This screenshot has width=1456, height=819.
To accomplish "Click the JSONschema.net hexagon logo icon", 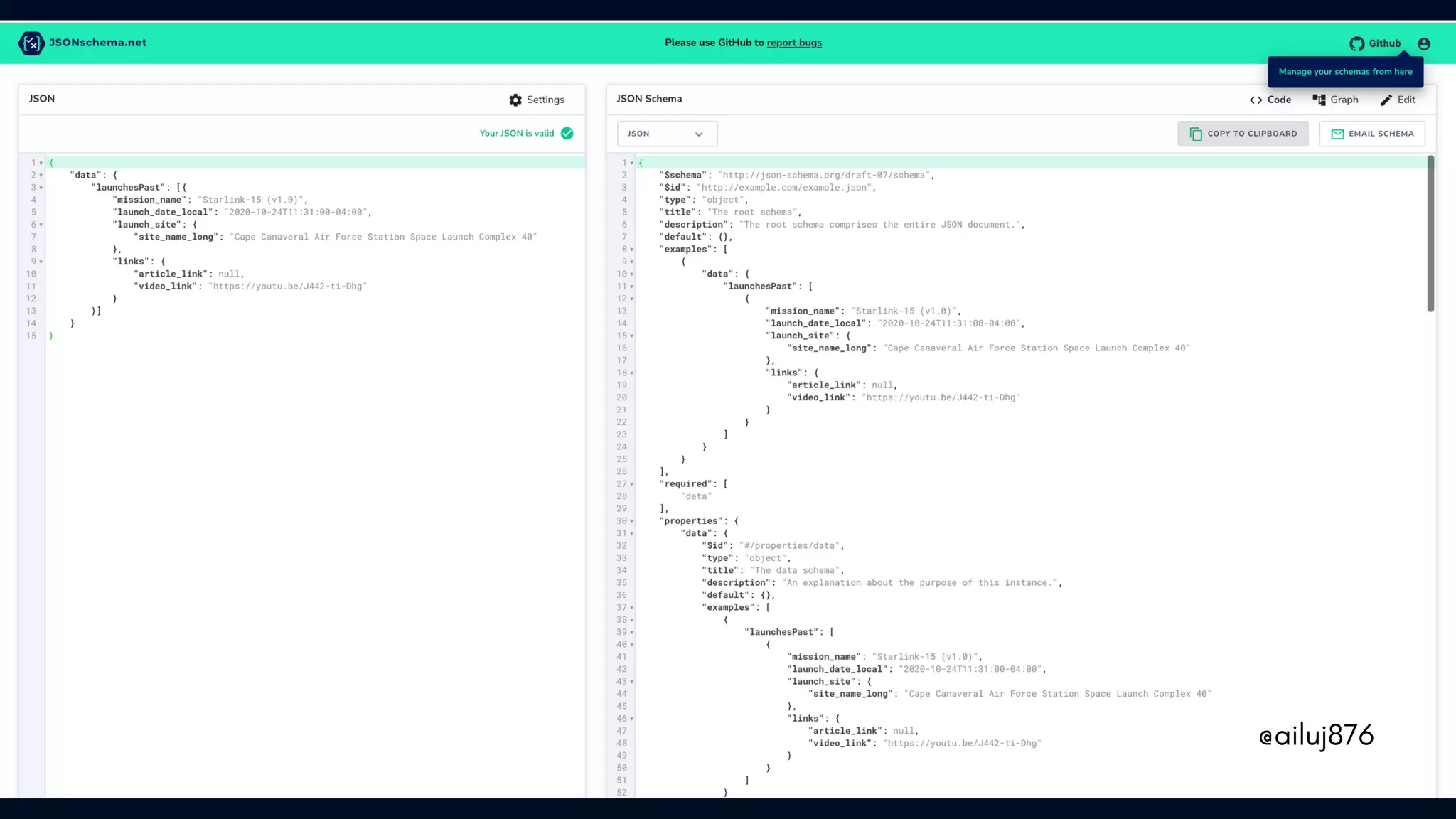I will click(x=31, y=43).
